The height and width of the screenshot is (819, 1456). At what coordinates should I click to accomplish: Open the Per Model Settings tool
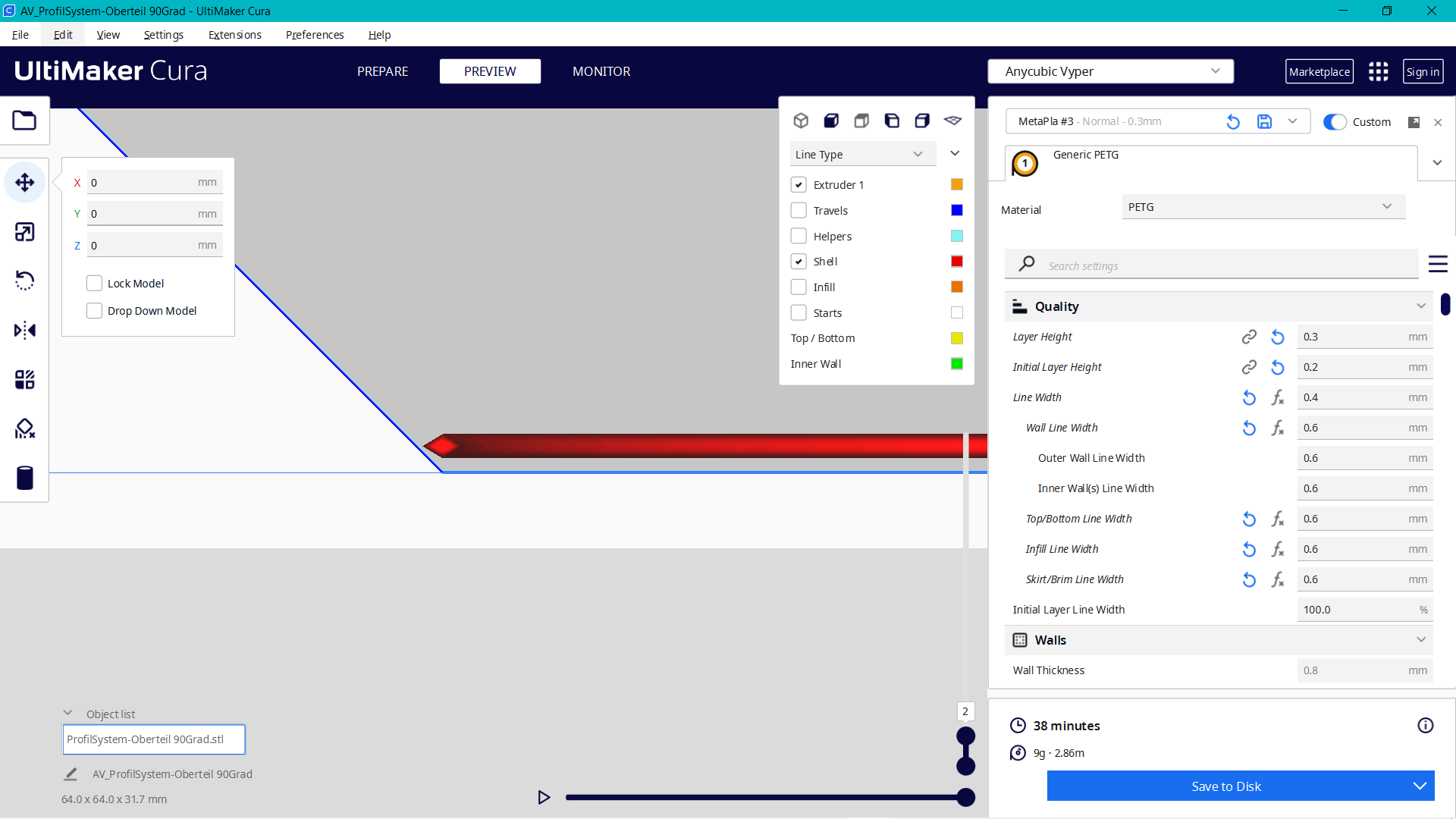click(x=25, y=379)
